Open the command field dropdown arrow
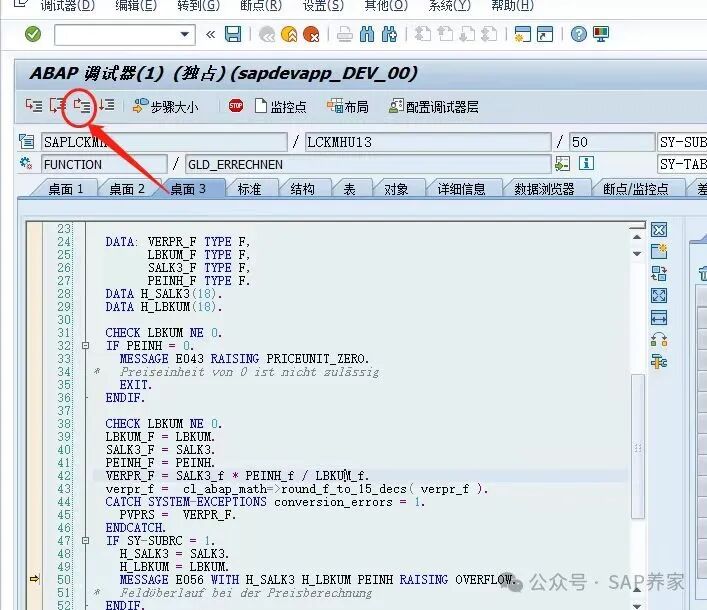This screenshot has width=707, height=610. (184, 34)
